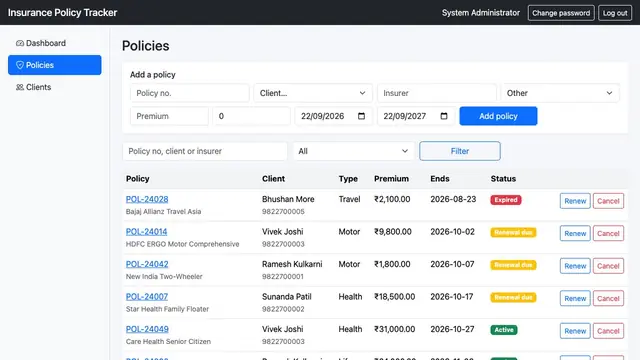This screenshot has height=360, width=640.
Task: Open the Clients sidebar item
Action: coord(54,87)
